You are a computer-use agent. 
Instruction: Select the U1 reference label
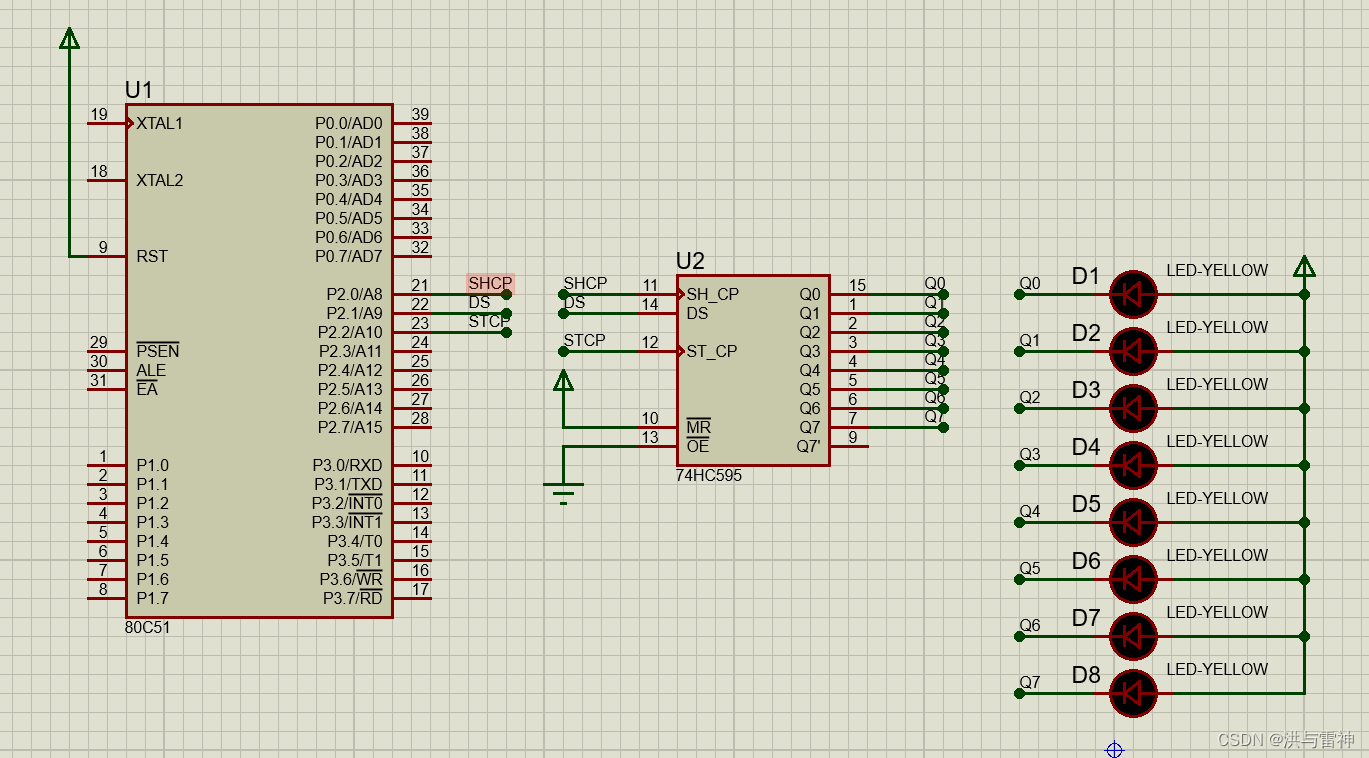(139, 90)
